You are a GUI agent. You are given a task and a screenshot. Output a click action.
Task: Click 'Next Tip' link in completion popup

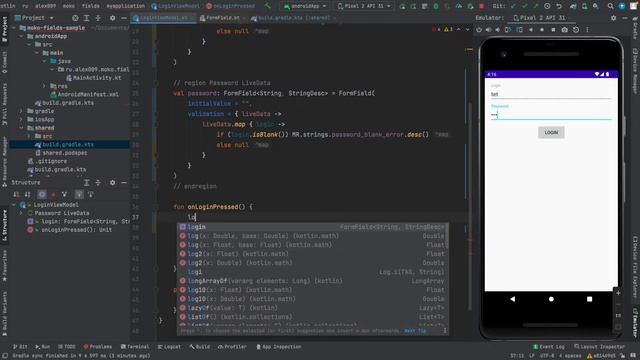[415, 331]
